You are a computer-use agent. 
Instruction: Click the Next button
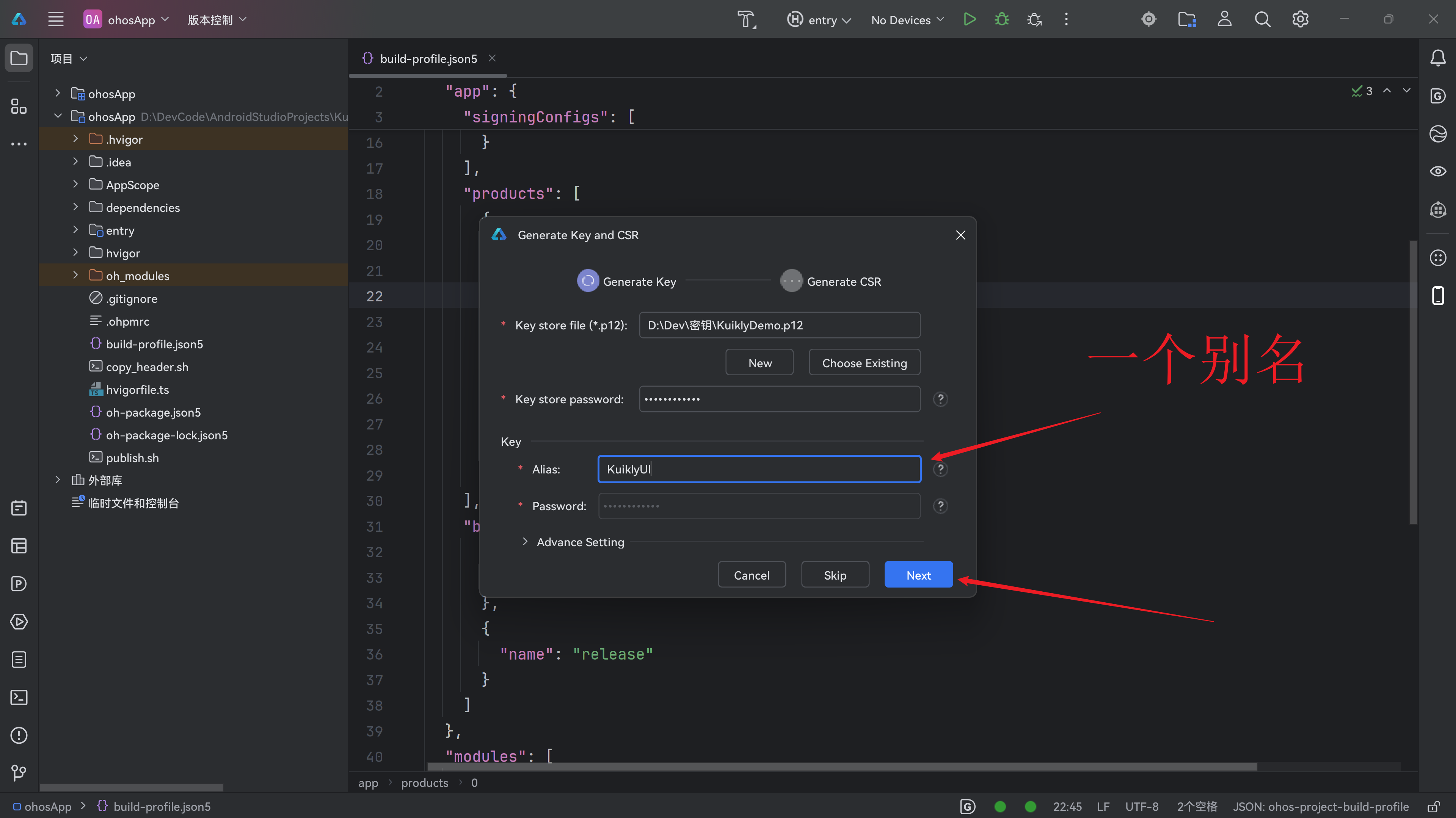point(918,575)
